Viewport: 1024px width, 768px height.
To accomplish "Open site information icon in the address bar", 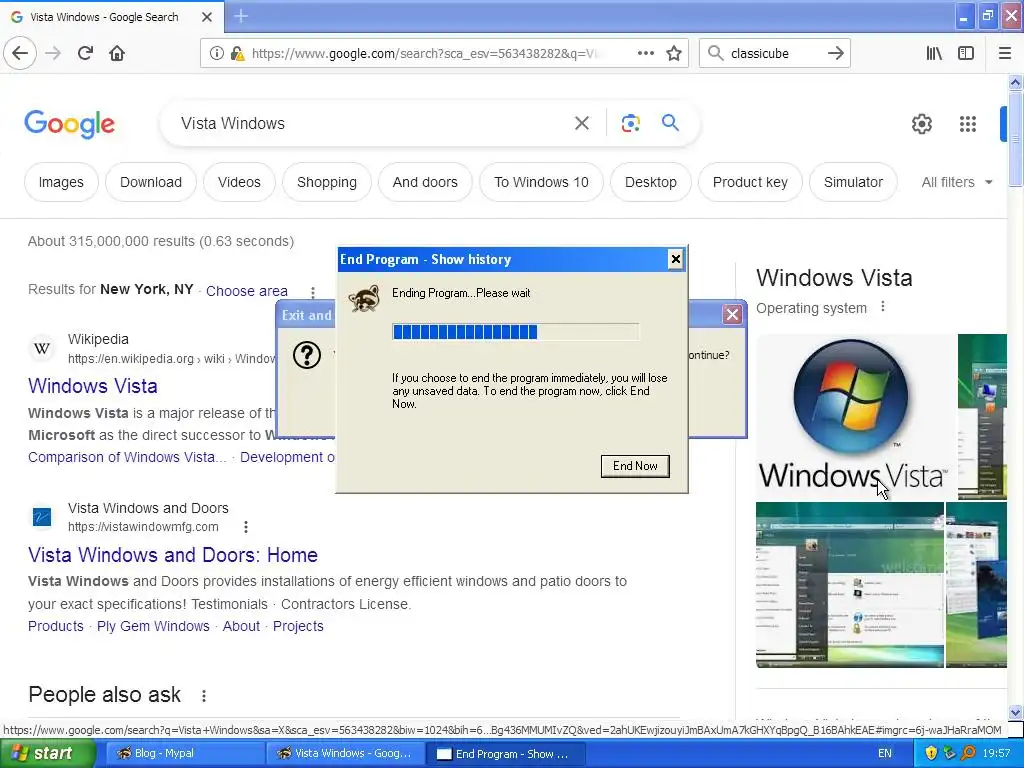I will tap(217, 54).
